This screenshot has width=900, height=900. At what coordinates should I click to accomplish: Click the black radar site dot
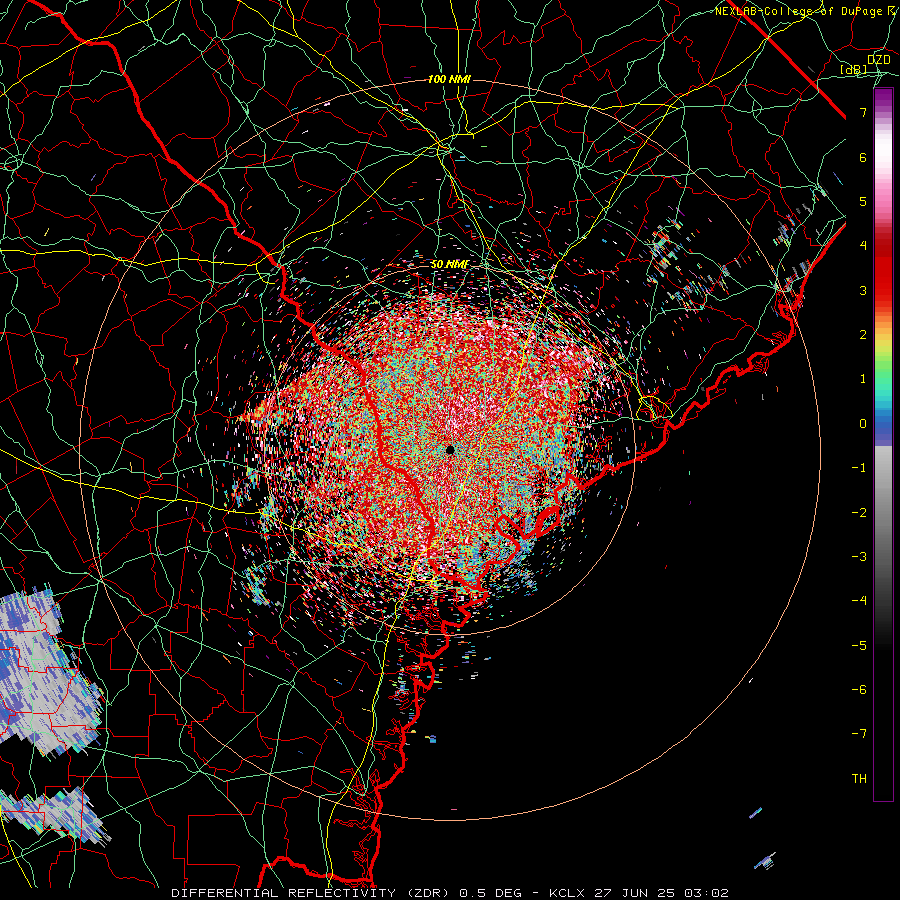pos(450,450)
